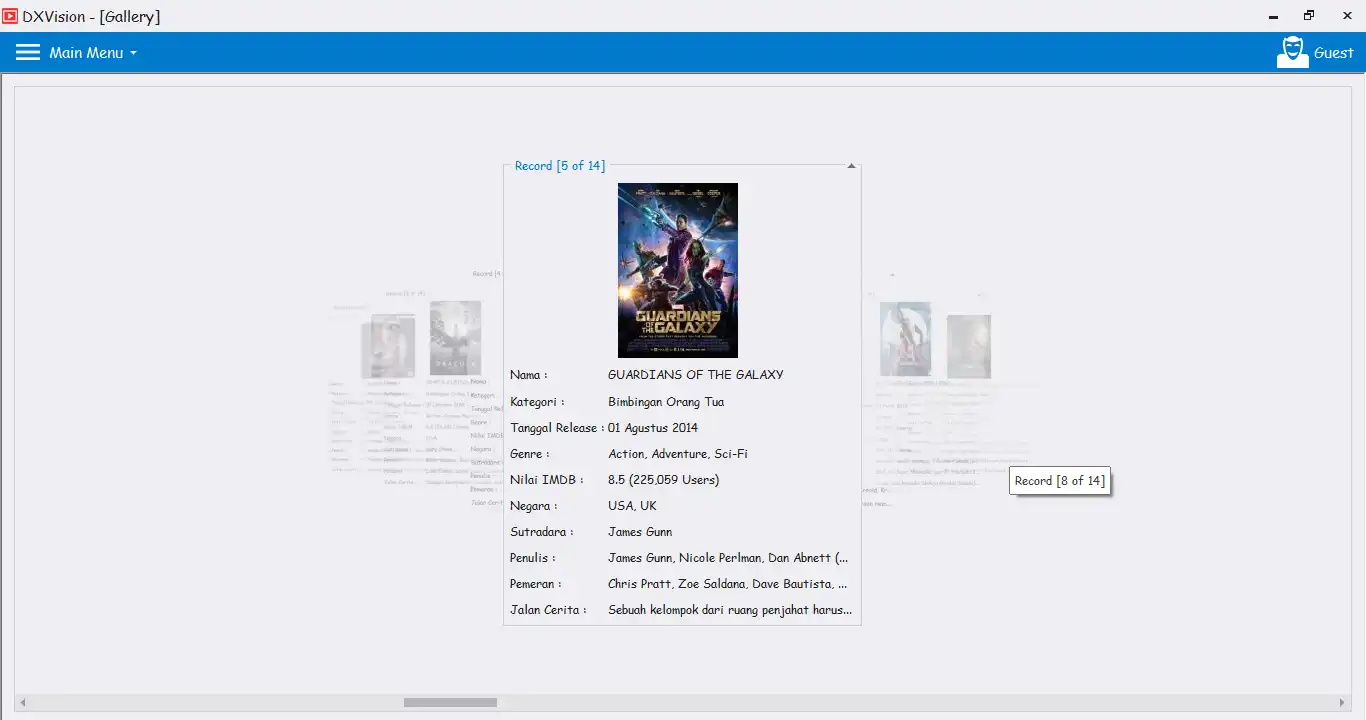Click the cast value starting 'Chris Pratt'
1366x720 pixels.
tap(728, 584)
